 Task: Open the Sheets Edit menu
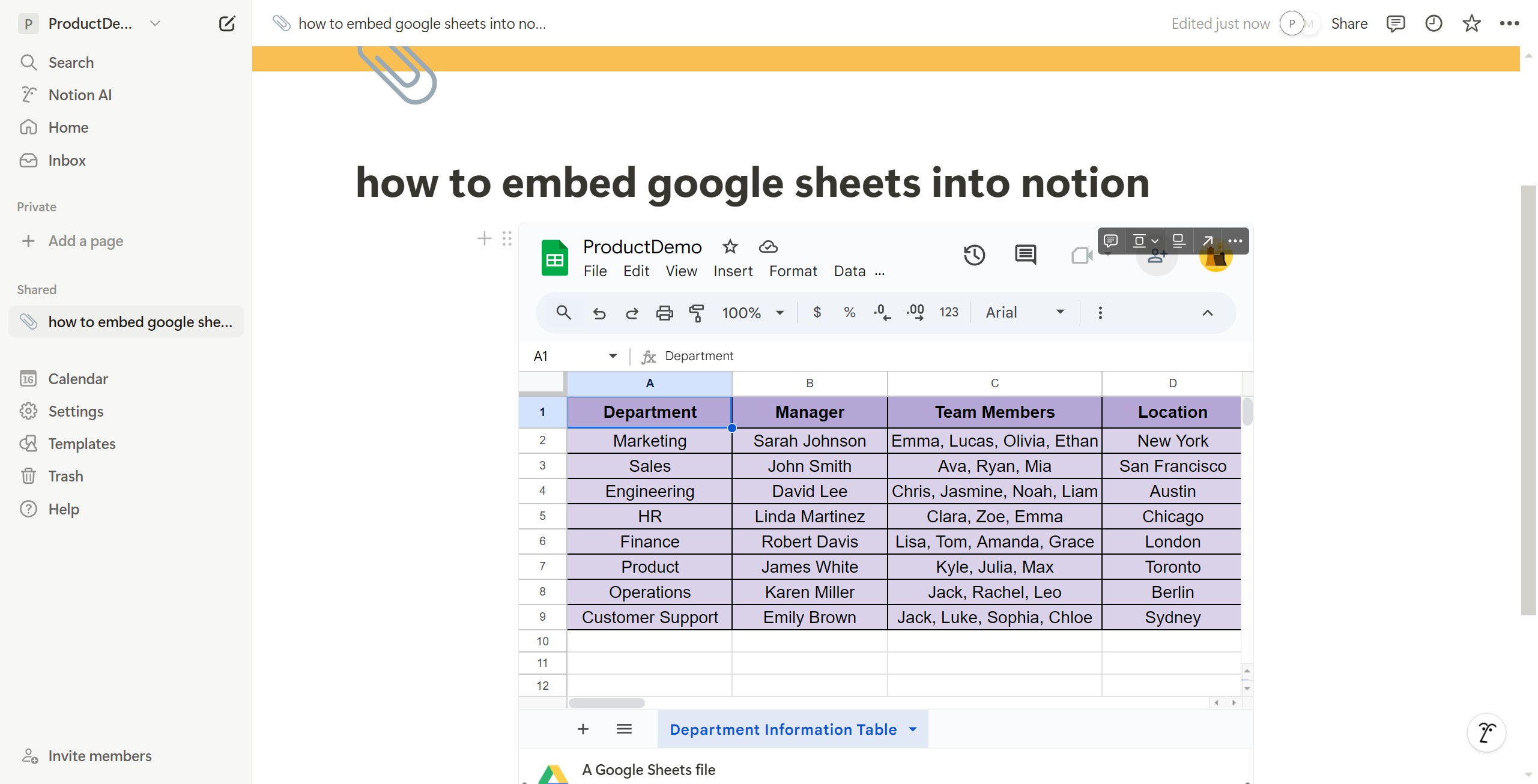click(636, 271)
